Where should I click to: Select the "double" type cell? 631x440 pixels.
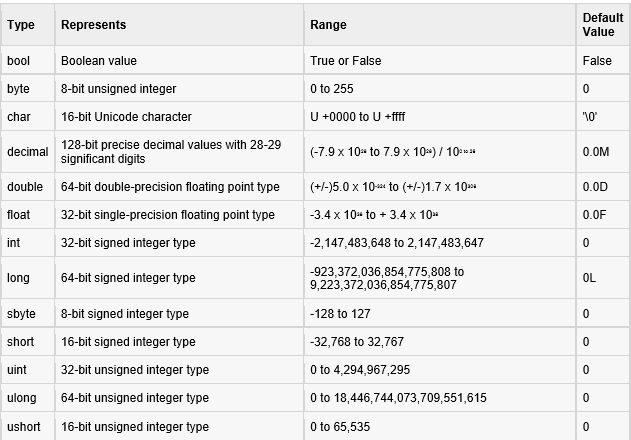pos(25,187)
